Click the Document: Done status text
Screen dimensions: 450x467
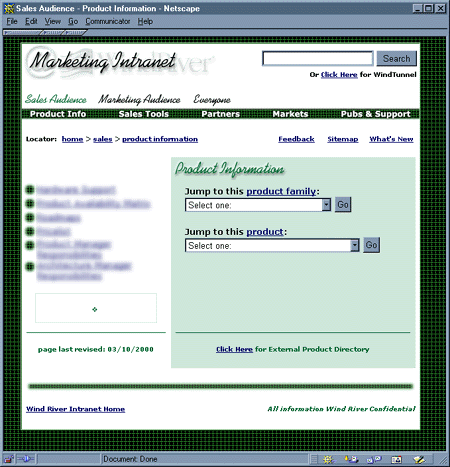coord(130,459)
